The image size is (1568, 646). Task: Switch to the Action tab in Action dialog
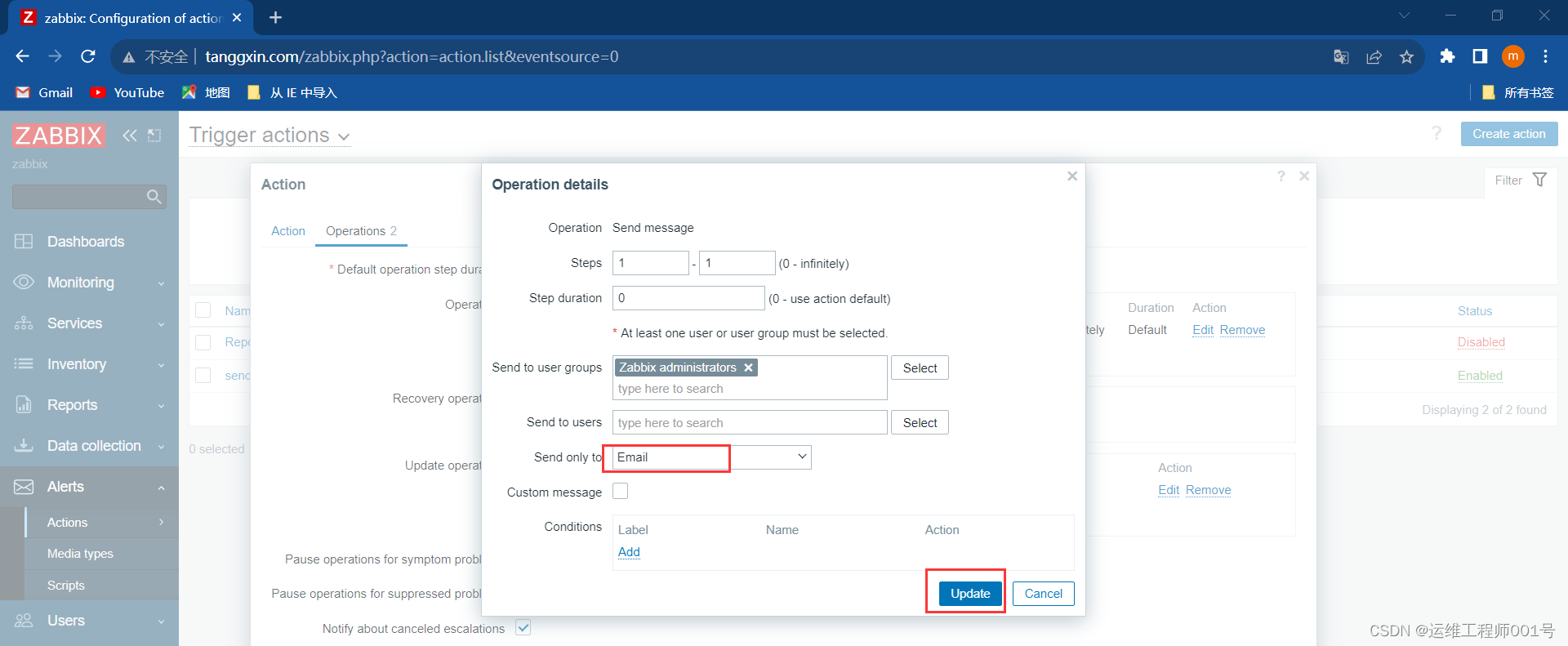click(287, 230)
